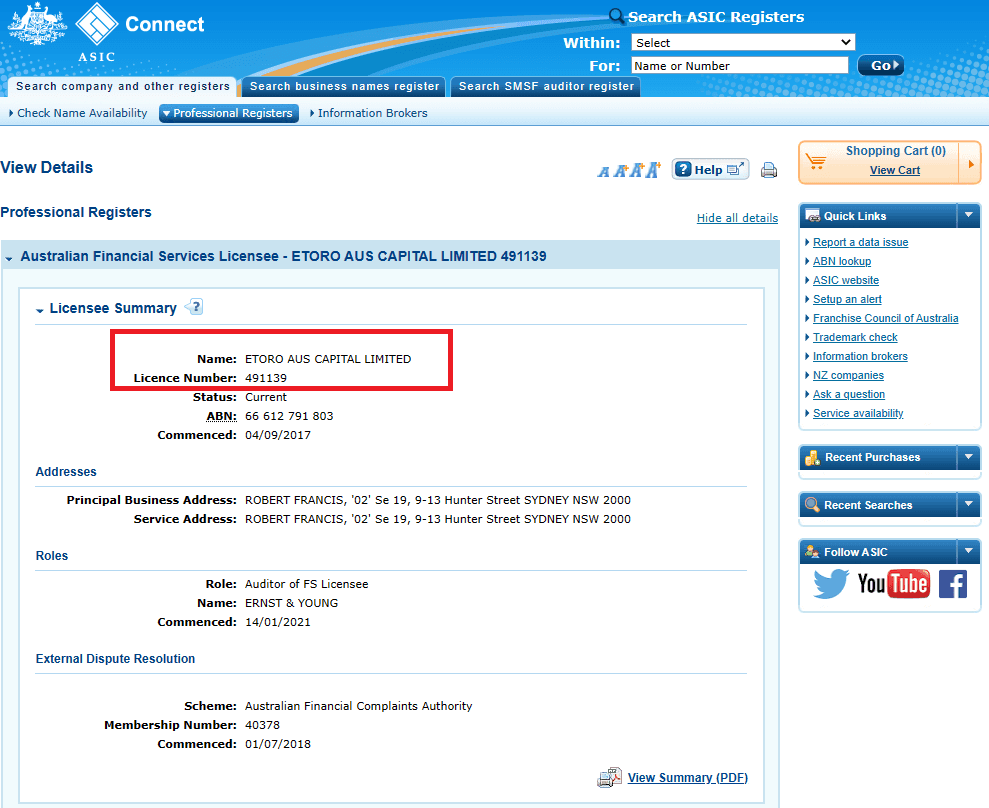Click the magnifier icon in Recent Searches header
The image size is (989, 808).
812,505
